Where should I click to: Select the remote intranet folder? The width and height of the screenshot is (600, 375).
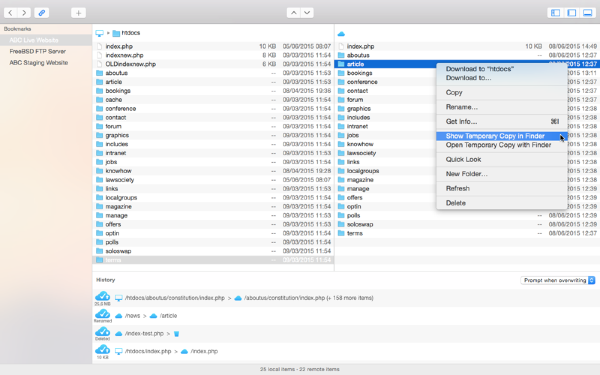386,126
